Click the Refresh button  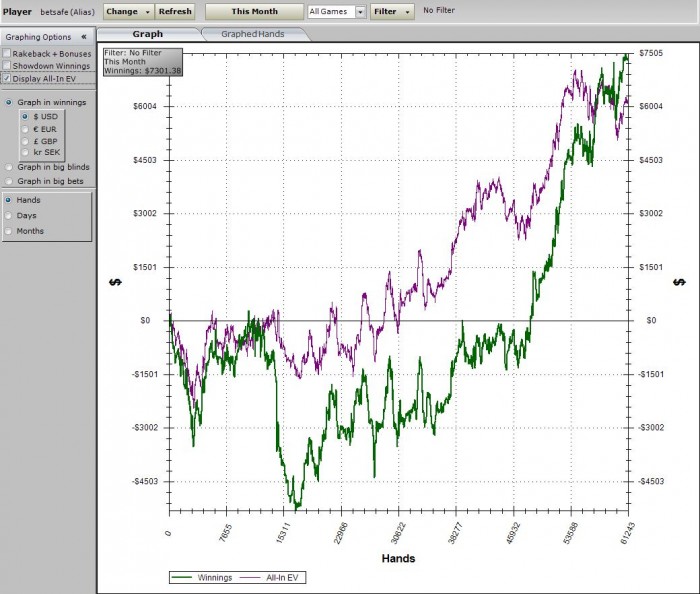point(175,12)
